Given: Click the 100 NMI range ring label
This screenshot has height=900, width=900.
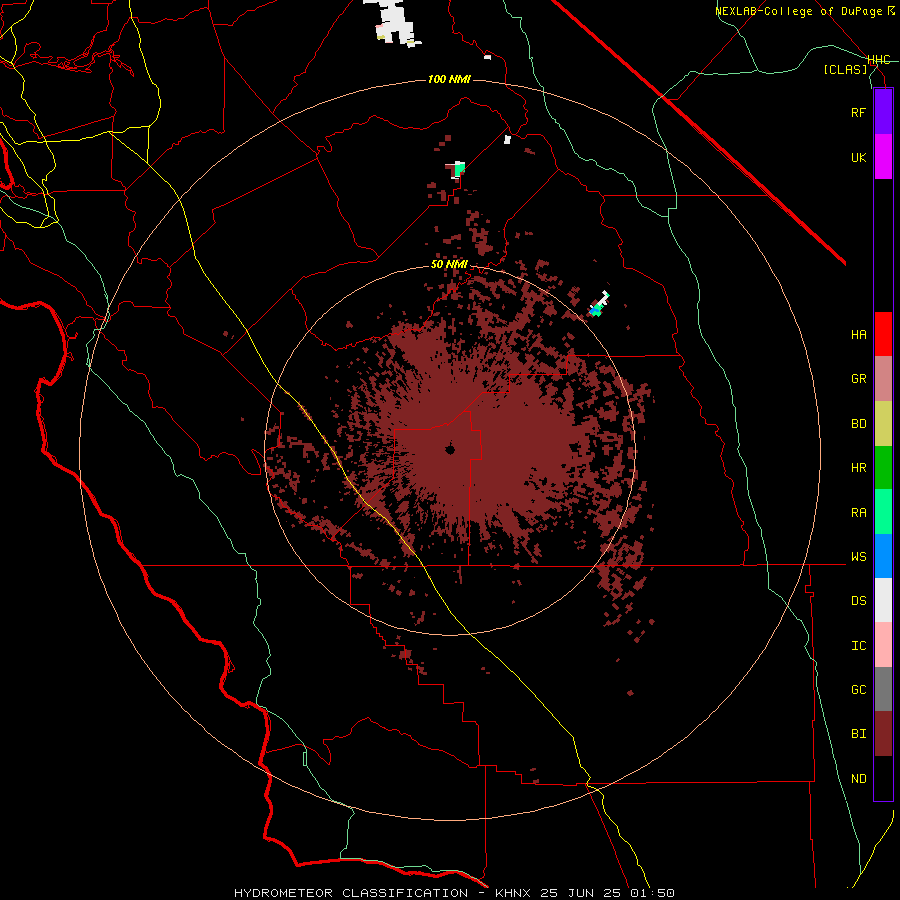Looking at the screenshot, I should 449,79.
